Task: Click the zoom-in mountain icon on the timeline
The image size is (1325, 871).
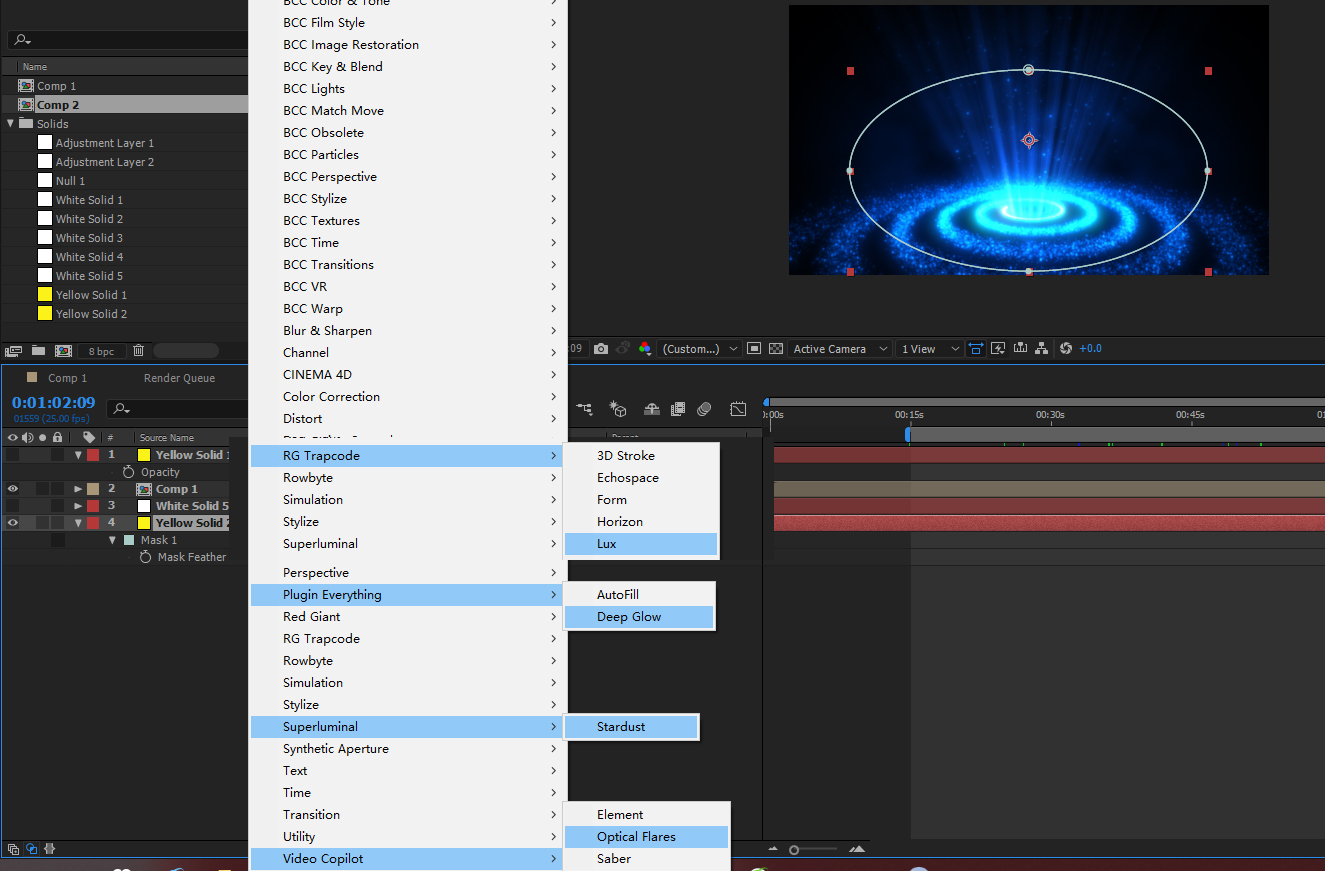Action: click(x=857, y=849)
